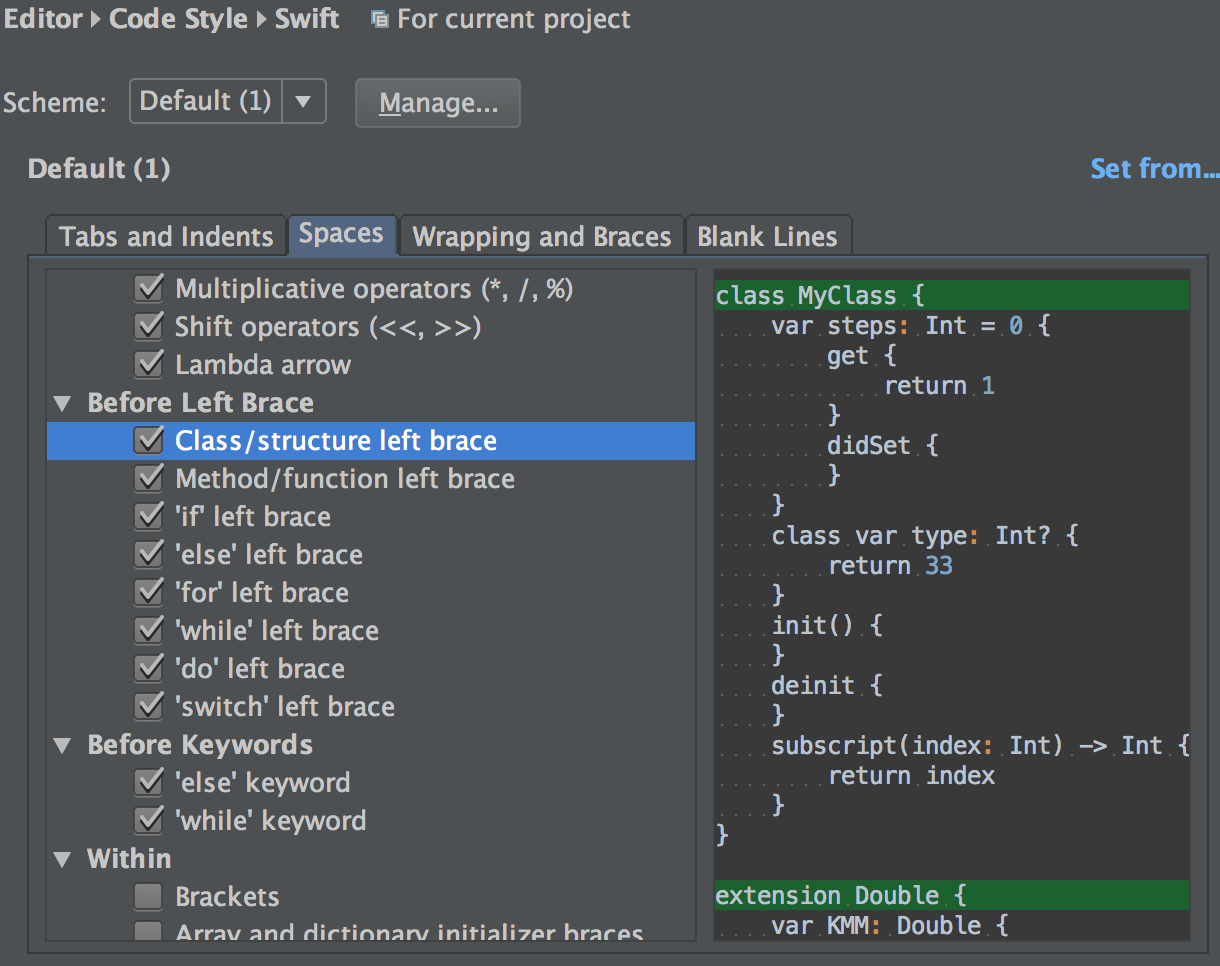Expand the Before Left Brace section triangle
Image resolution: width=1220 pixels, height=966 pixels.
(x=62, y=402)
